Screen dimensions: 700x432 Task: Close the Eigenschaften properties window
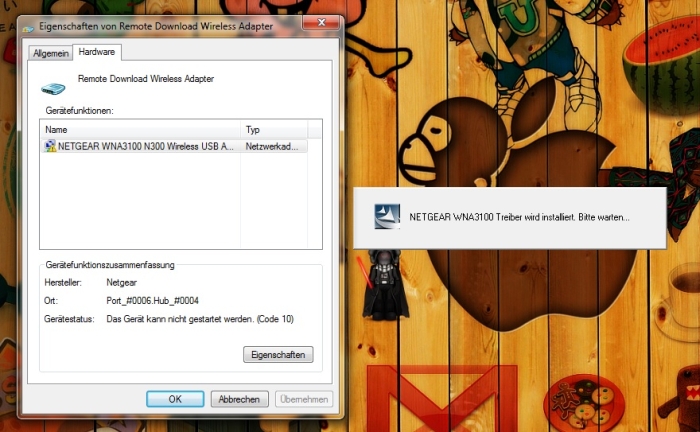[x=321, y=22]
